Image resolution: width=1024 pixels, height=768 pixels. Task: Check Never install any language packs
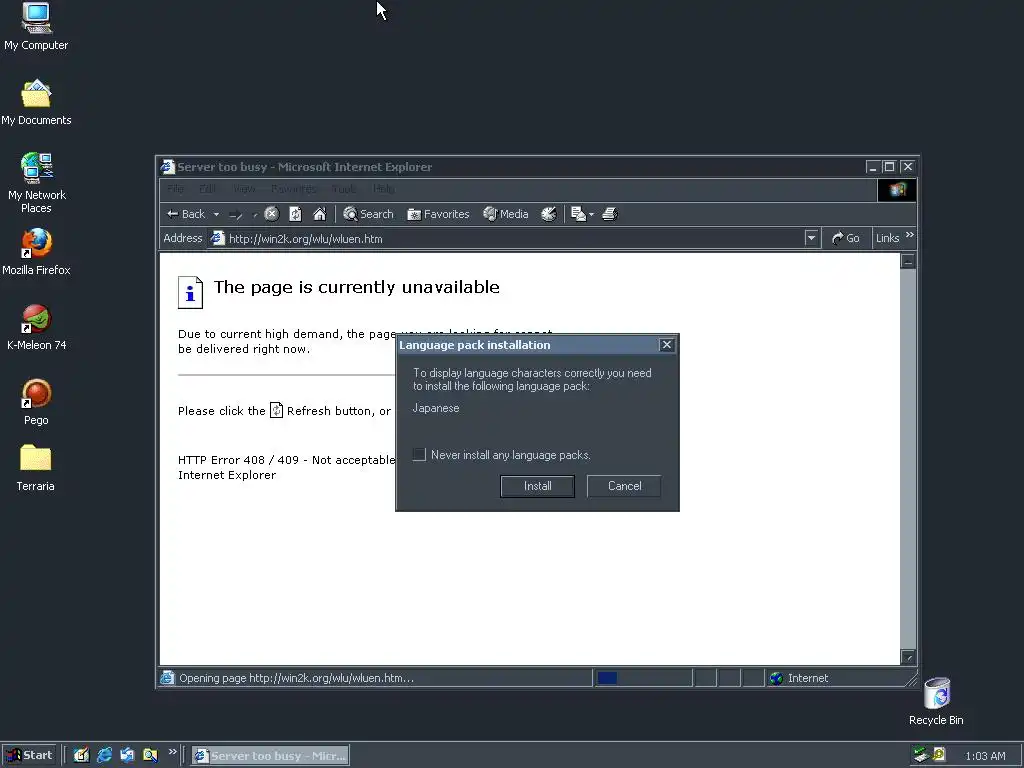click(x=419, y=455)
